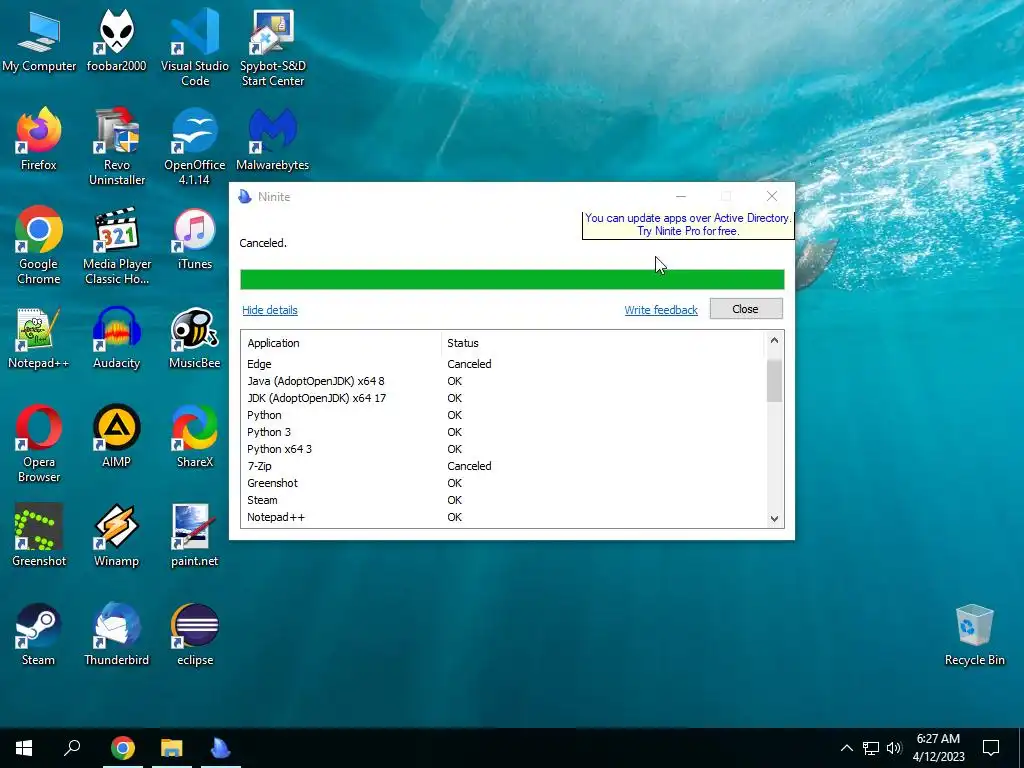1024x768 pixels.
Task: Open the My Computer desktop icon
Action: tap(39, 40)
